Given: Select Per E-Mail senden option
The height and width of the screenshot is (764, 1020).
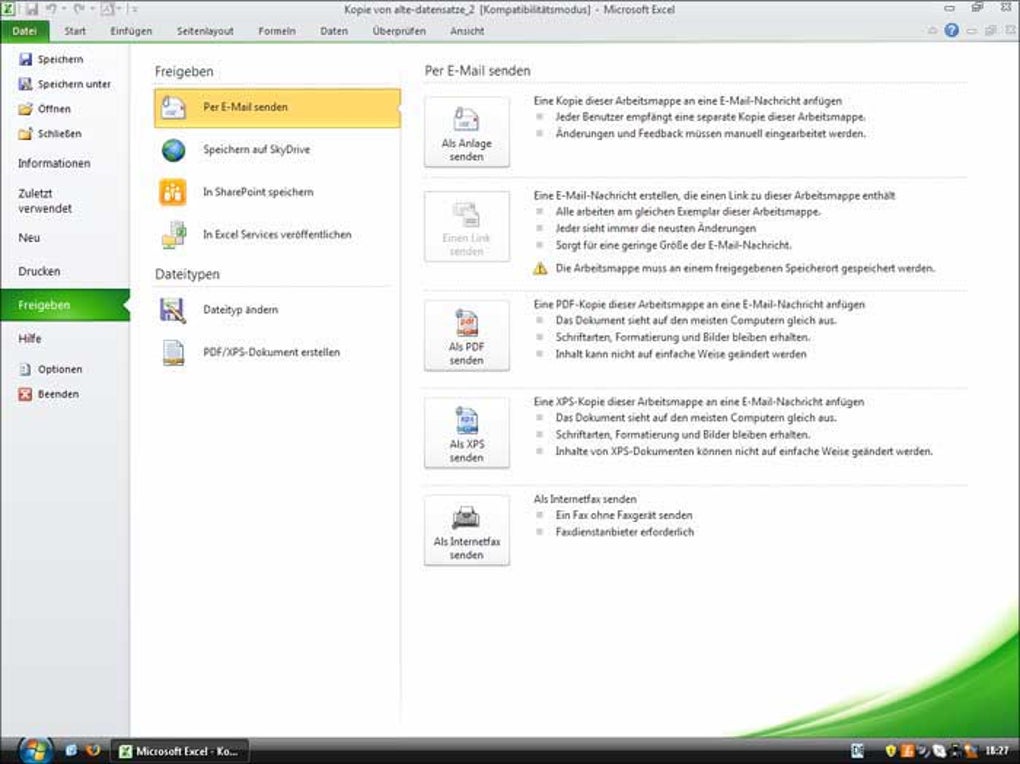Looking at the screenshot, I should click(277, 108).
